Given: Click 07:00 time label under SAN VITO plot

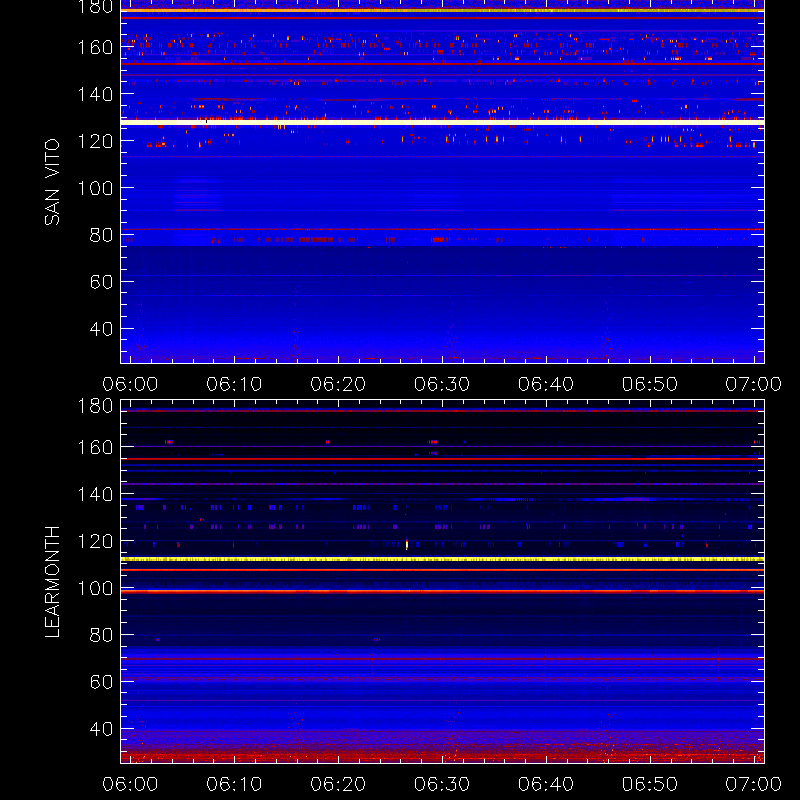Looking at the screenshot, I should [754, 384].
